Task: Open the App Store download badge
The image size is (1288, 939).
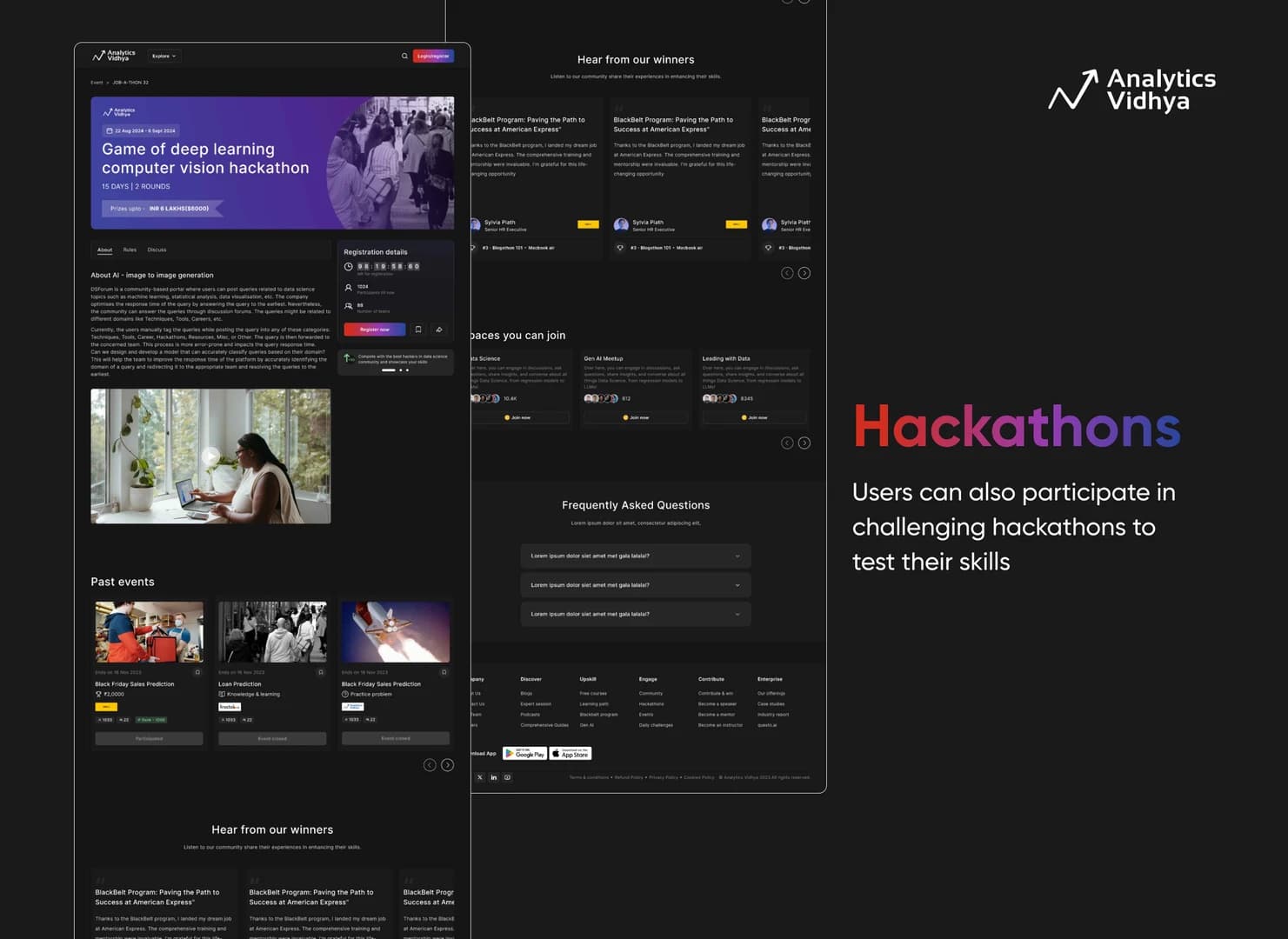Action: tap(571, 753)
